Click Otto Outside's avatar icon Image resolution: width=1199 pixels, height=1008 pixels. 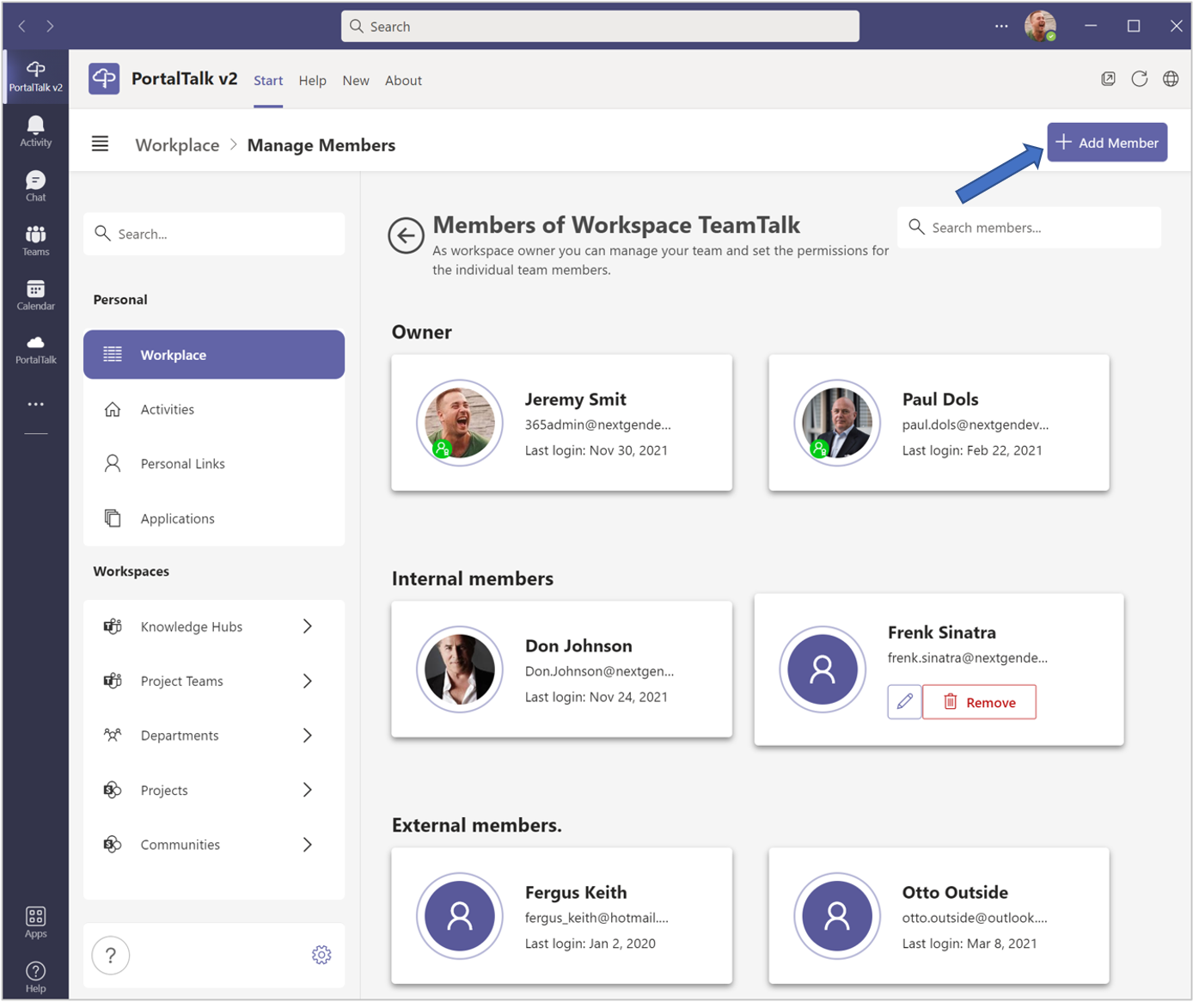[x=837, y=917]
